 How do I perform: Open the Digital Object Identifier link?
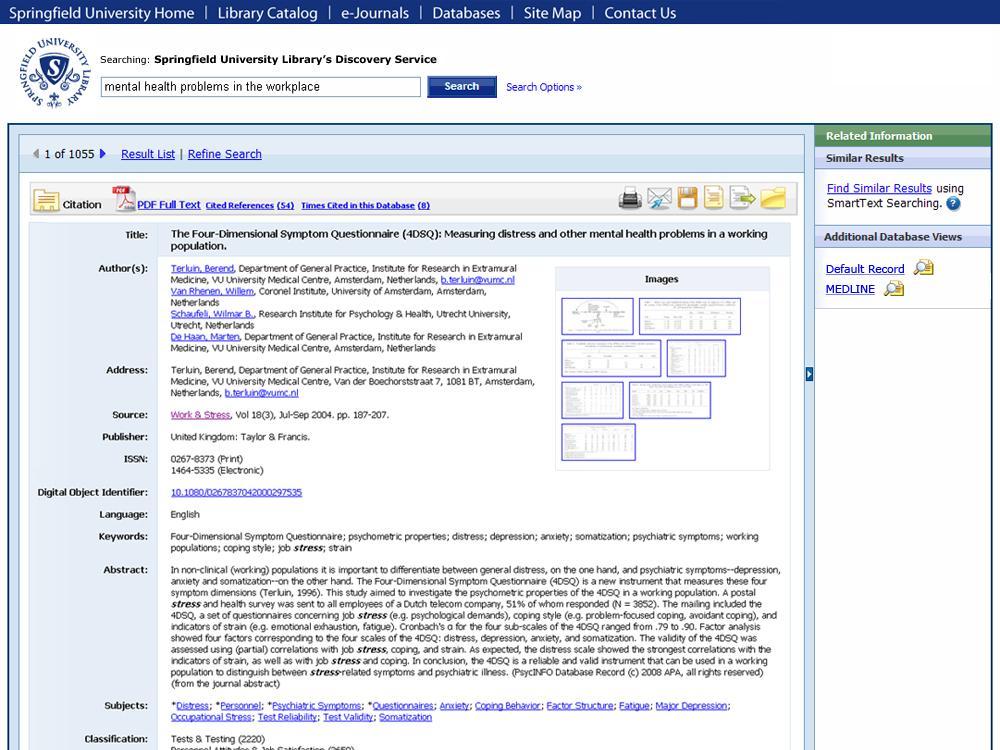236,492
